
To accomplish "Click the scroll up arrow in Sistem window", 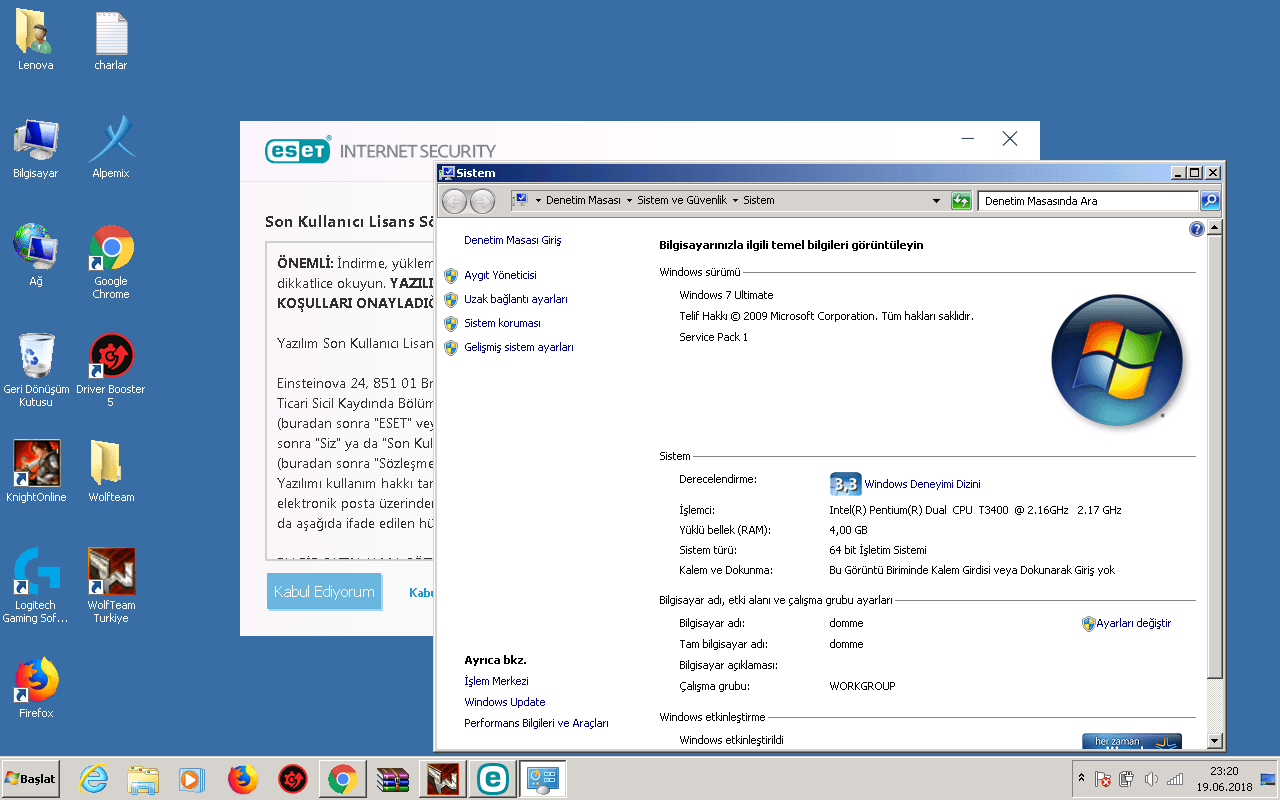I will pos(1215,228).
